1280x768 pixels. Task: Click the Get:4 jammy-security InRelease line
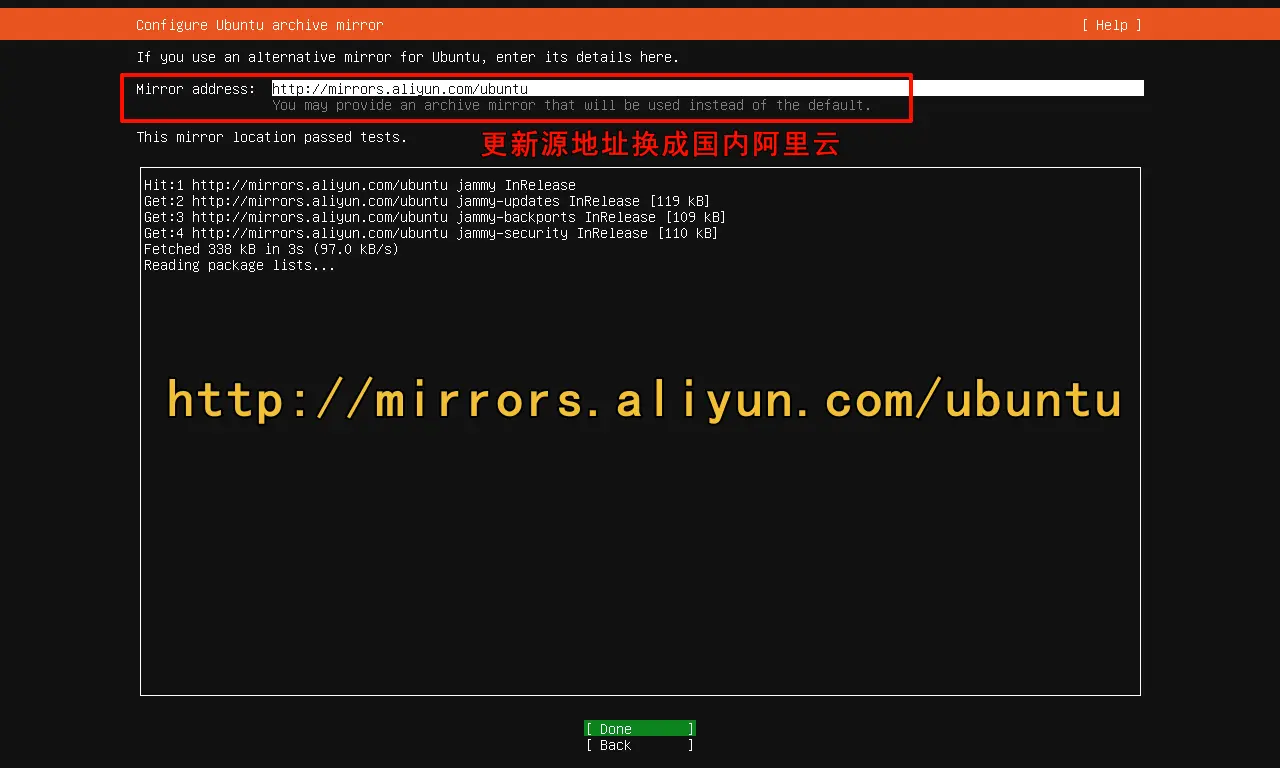click(431, 233)
